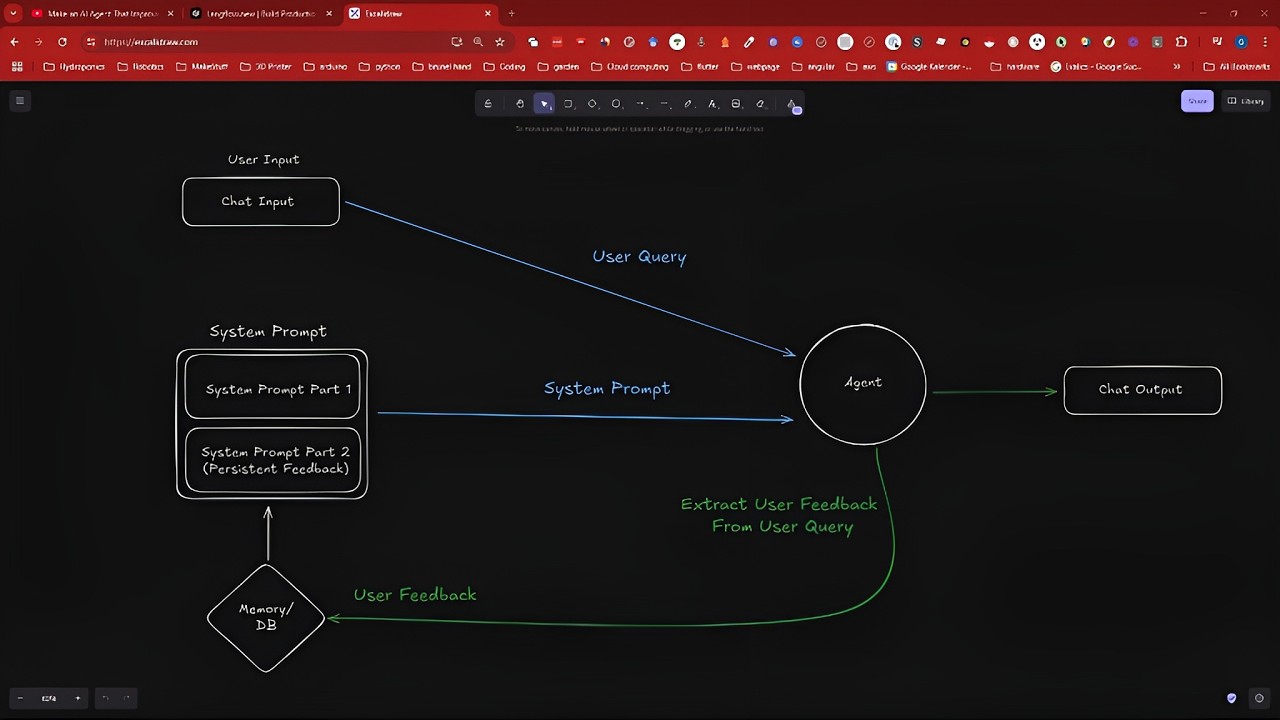Screen dimensions: 1280x720
Task: Open the Coding bookmarks folder
Action: point(505,67)
